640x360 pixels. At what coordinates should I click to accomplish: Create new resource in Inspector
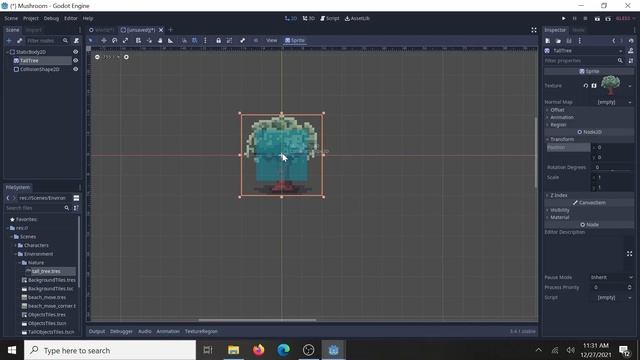point(548,41)
